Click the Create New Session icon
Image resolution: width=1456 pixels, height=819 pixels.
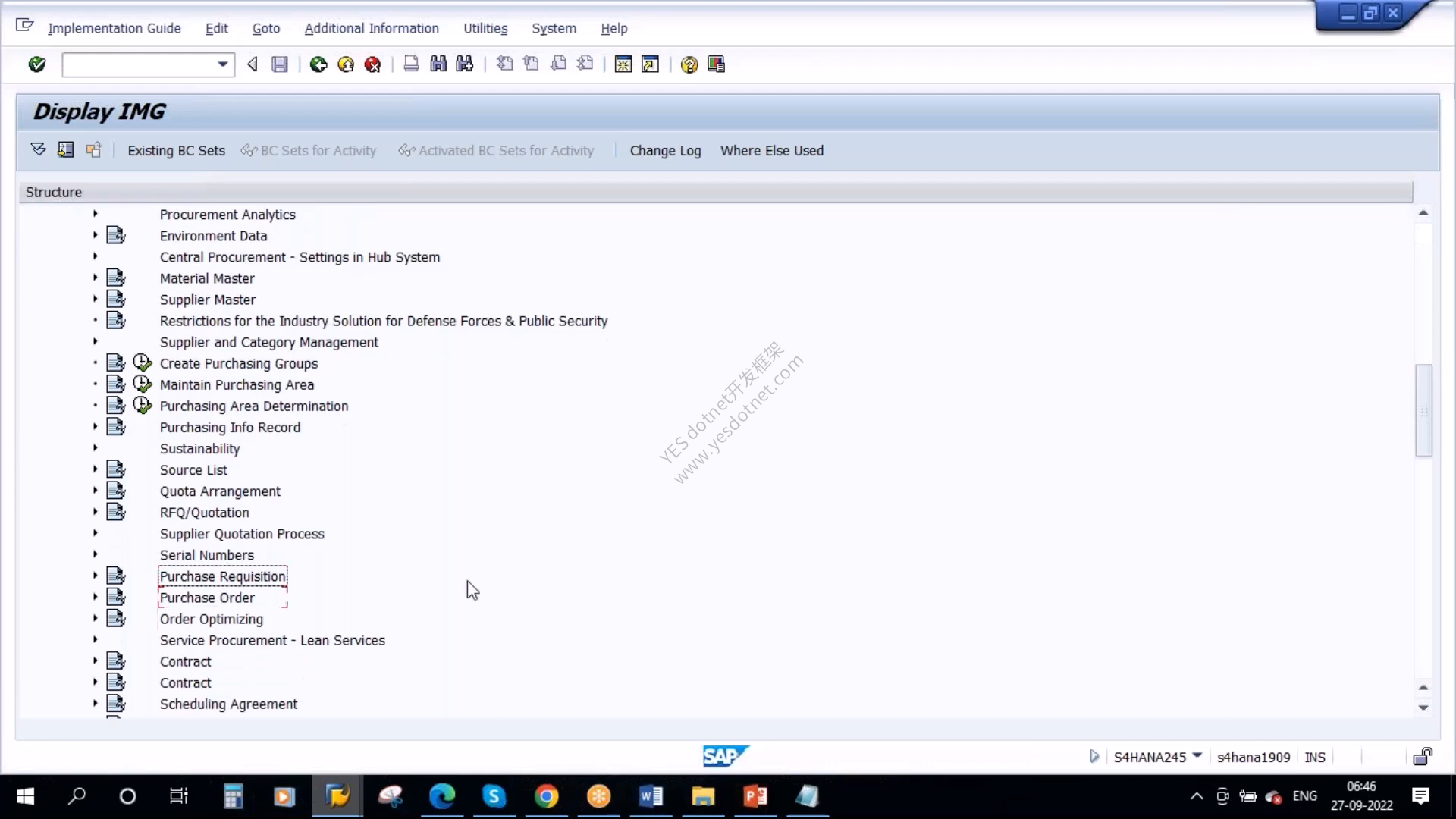(623, 64)
